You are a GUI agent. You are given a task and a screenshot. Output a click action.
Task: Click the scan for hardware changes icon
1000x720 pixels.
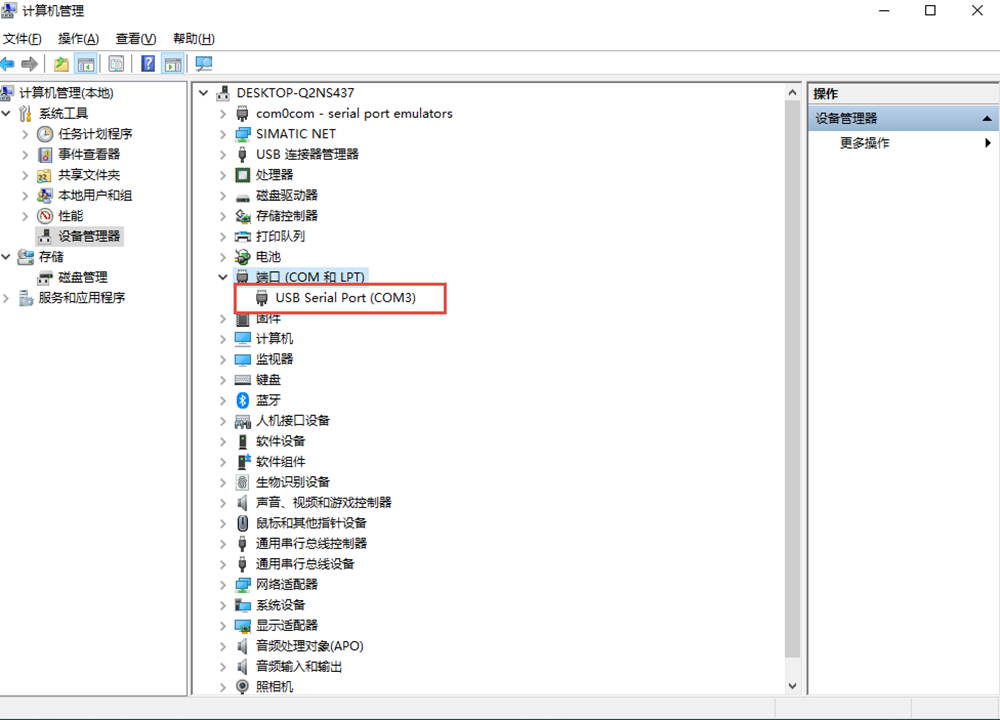(204, 64)
